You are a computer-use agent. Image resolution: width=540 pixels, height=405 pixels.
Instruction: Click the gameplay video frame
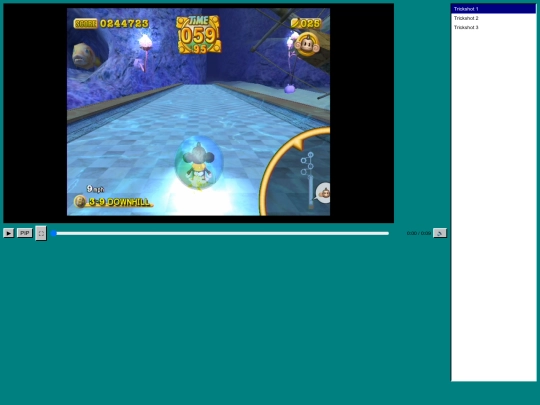tap(198, 113)
